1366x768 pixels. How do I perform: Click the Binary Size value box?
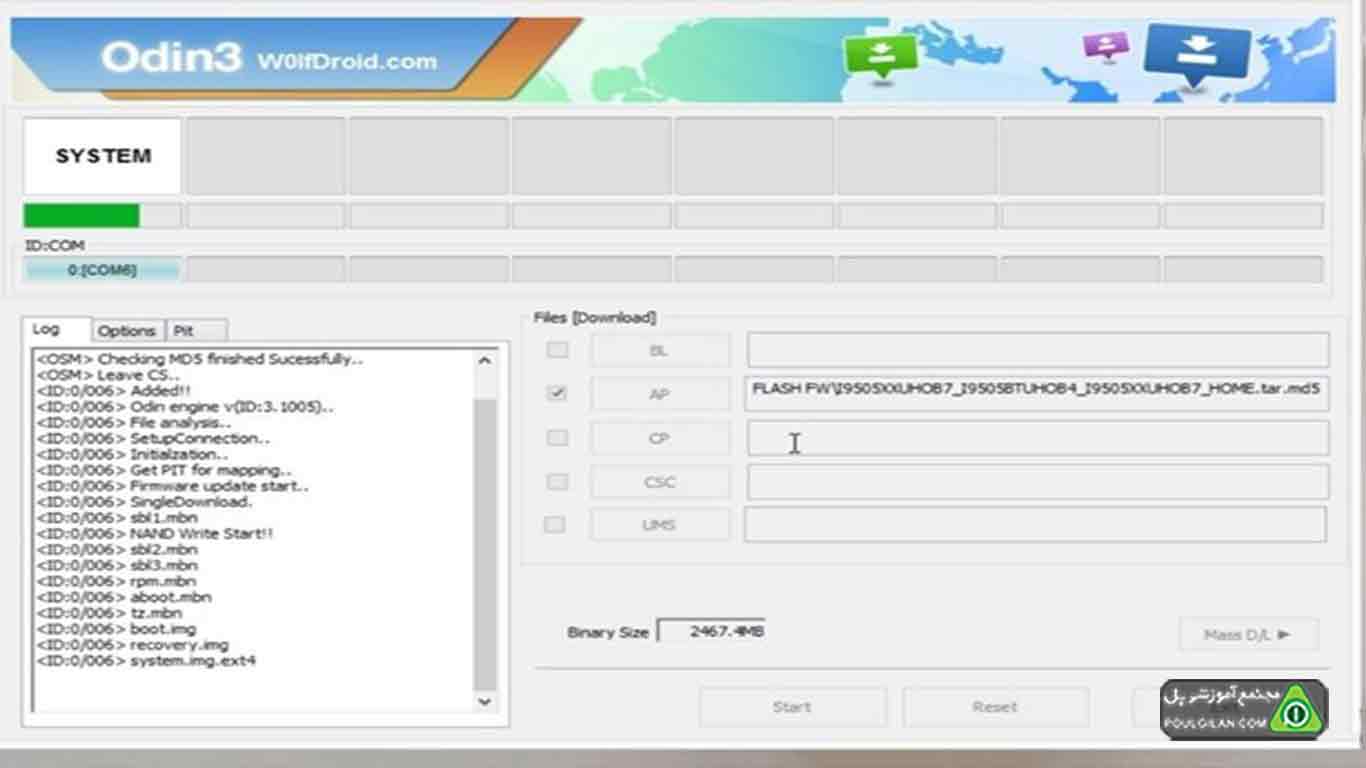[x=711, y=631]
